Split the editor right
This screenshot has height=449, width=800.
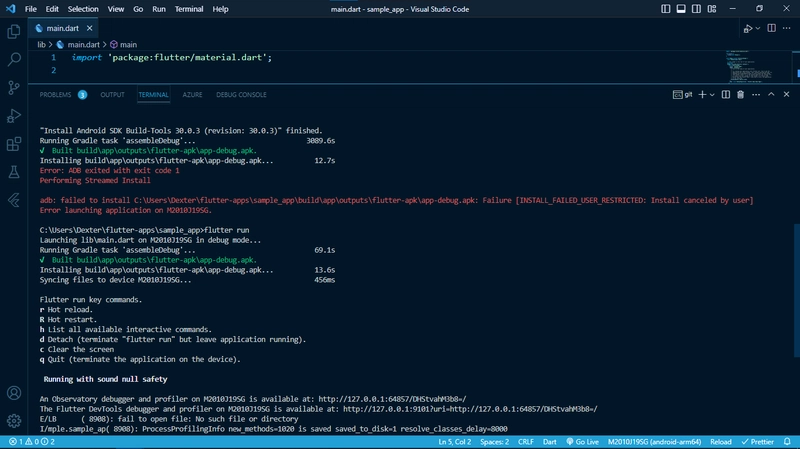click(x=771, y=29)
